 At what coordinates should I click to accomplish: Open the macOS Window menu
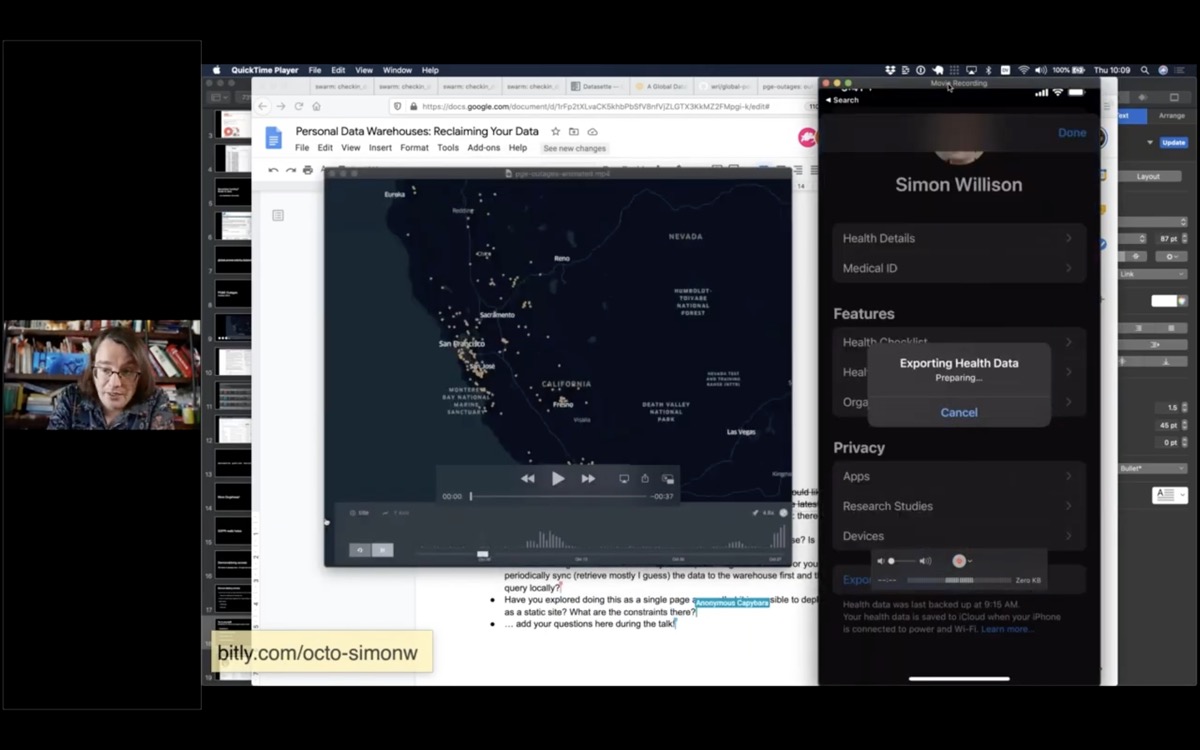pyautogui.click(x=397, y=70)
